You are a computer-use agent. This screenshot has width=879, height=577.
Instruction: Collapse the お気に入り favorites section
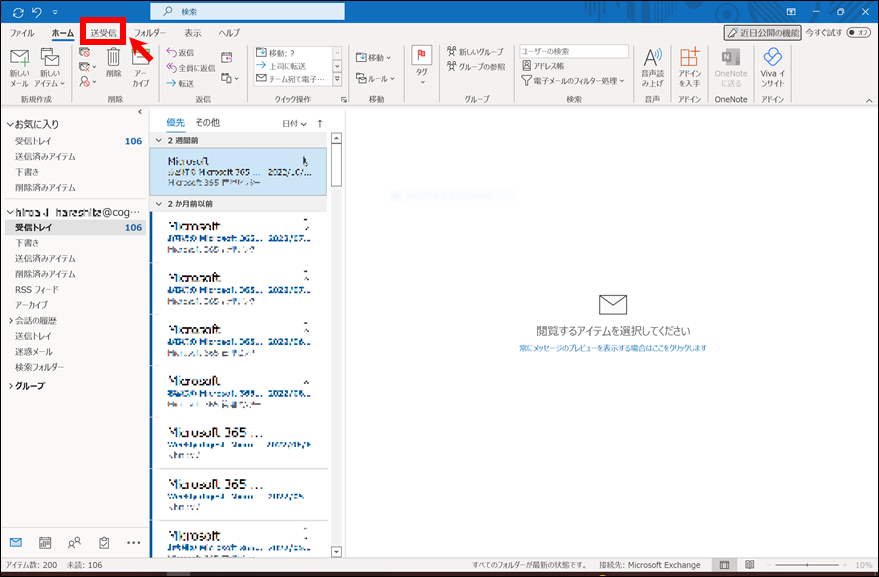(10, 124)
